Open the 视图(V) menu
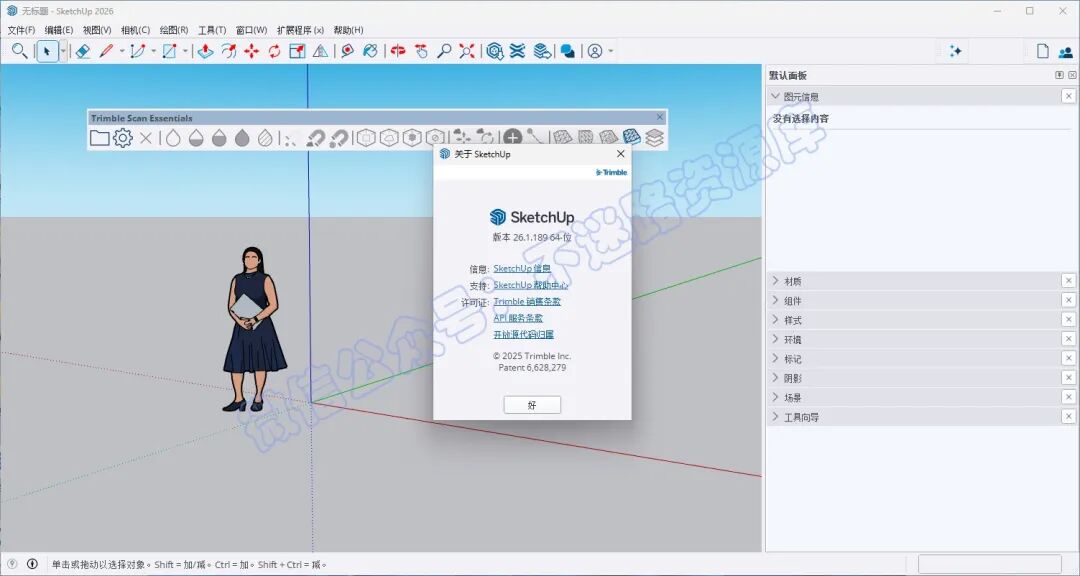The width and height of the screenshot is (1080, 576). point(97,30)
